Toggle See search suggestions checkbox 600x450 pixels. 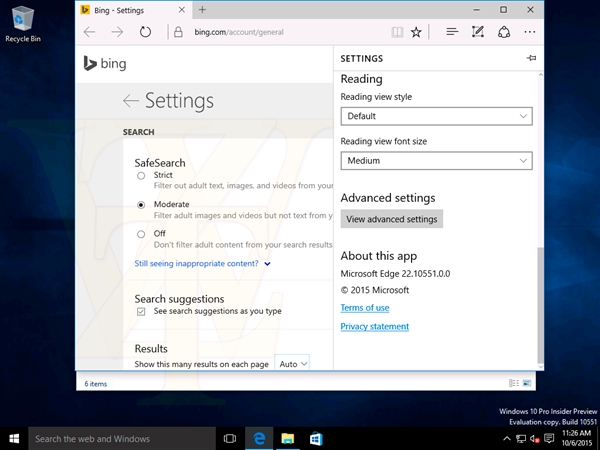pos(141,312)
